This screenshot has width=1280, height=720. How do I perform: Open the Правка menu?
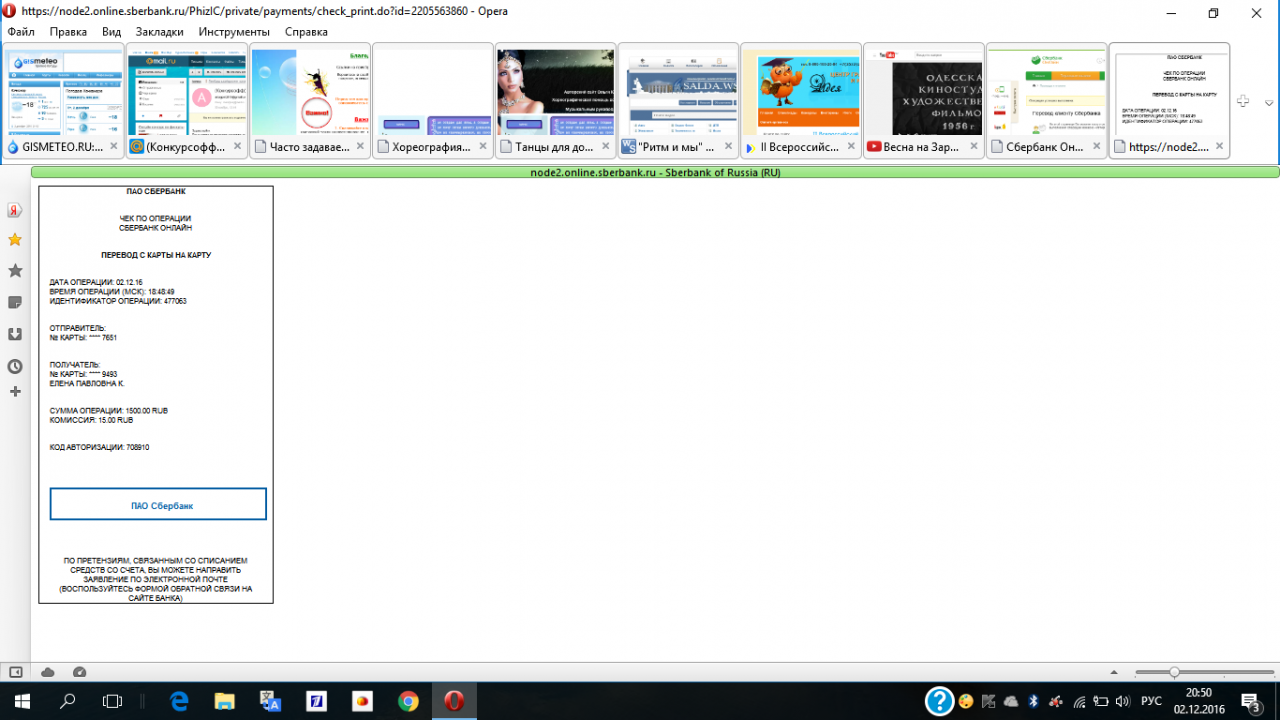click(x=68, y=32)
